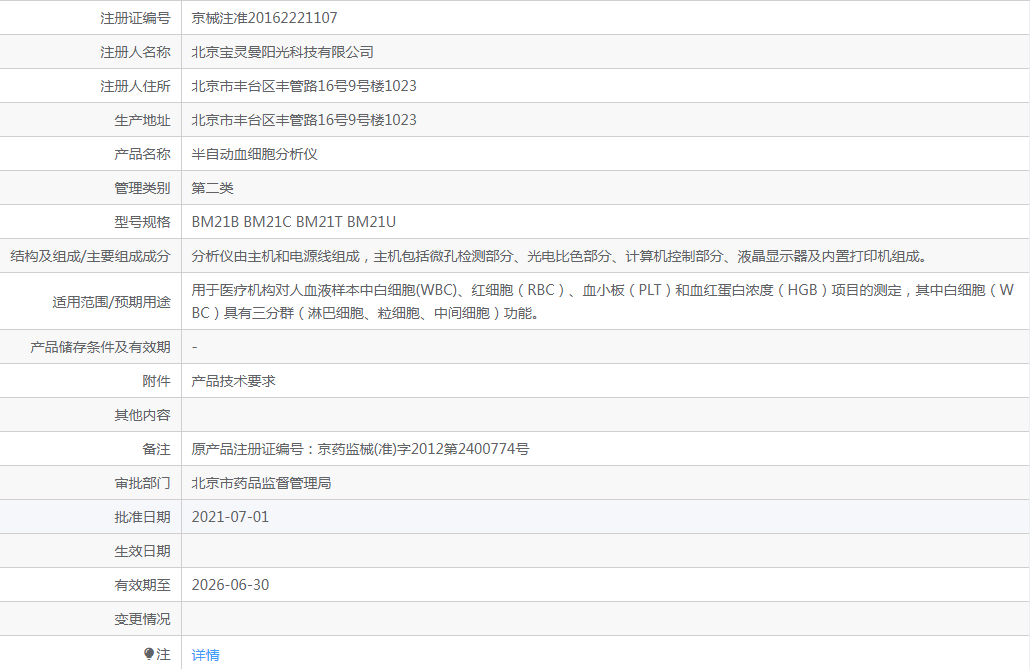This screenshot has height=669, width=1030.
Task: Click the 生产地址 row label
Action: [143, 120]
